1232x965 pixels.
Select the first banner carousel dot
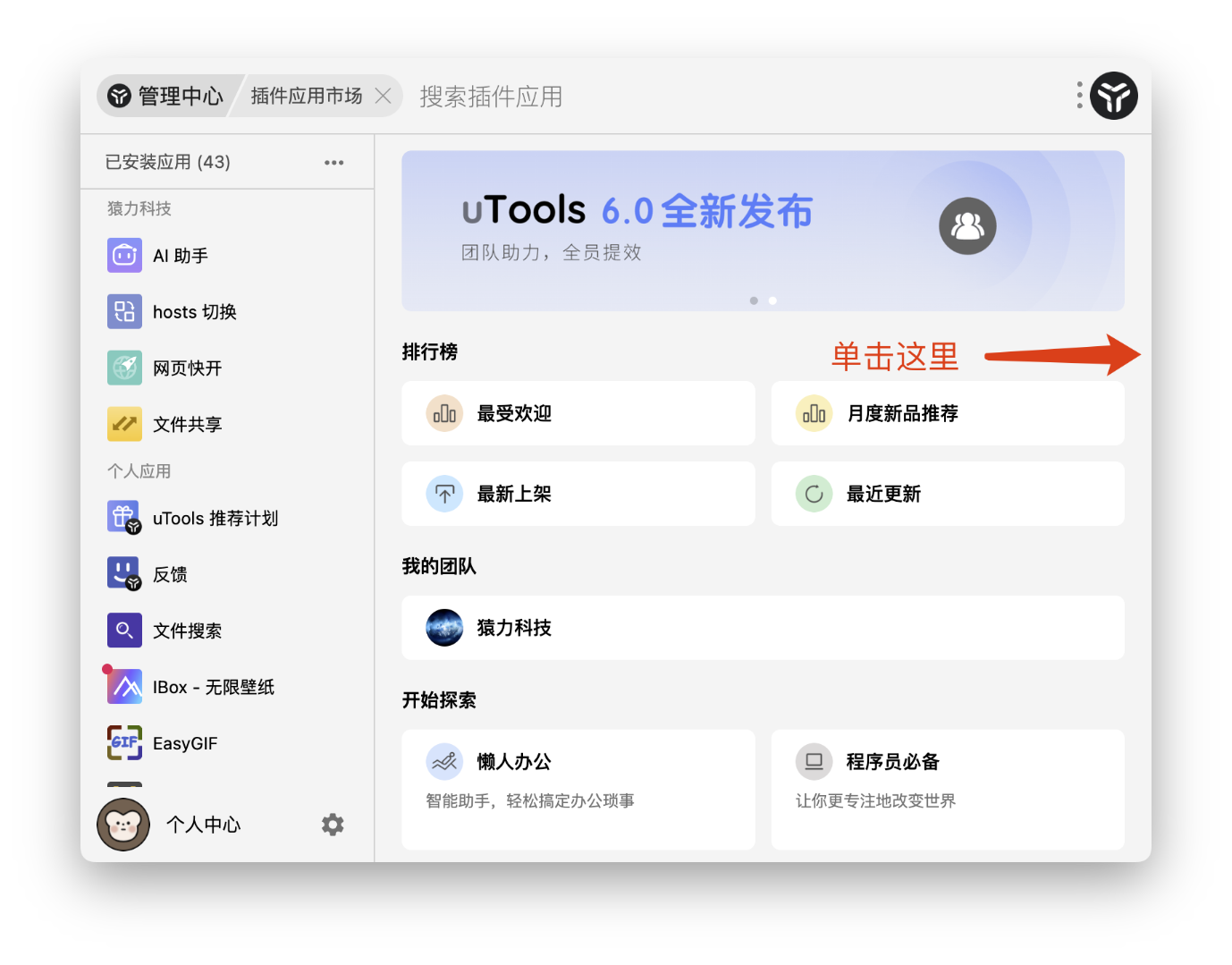[754, 301]
